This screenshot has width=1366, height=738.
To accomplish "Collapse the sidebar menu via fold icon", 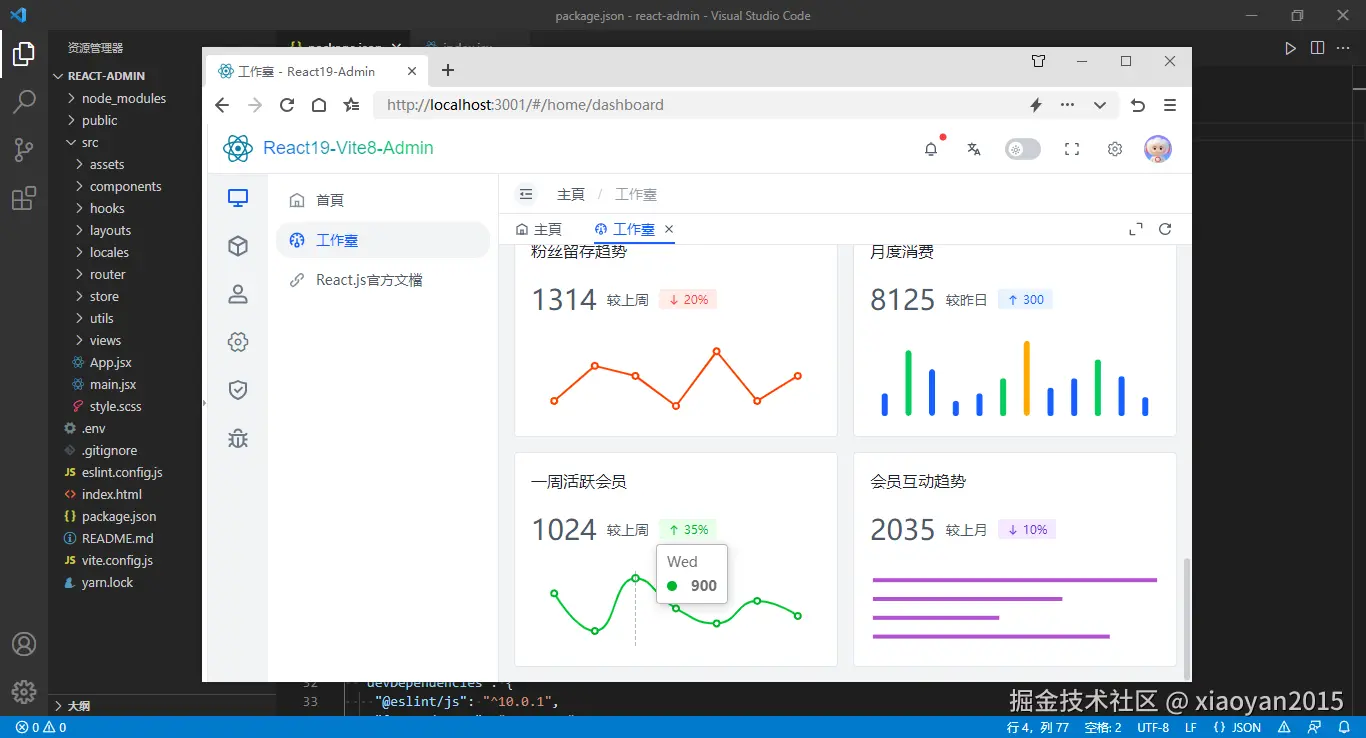I will click(526, 194).
